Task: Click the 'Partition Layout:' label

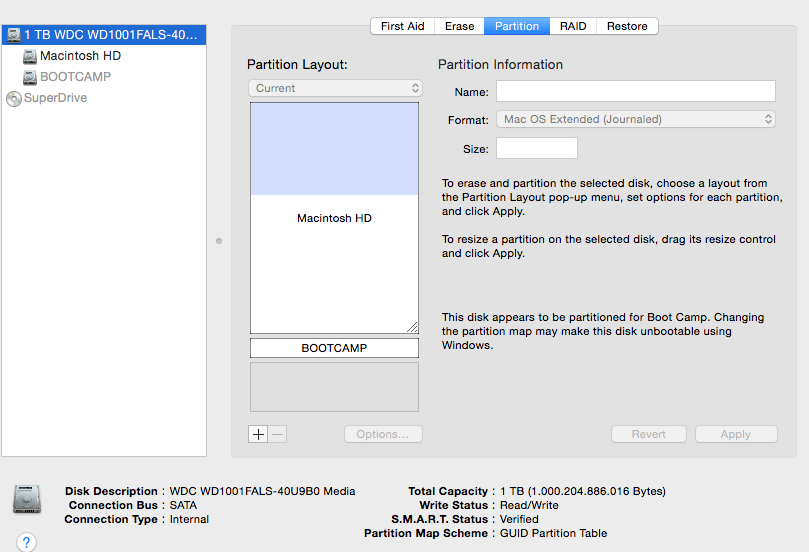Action: (x=297, y=64)
